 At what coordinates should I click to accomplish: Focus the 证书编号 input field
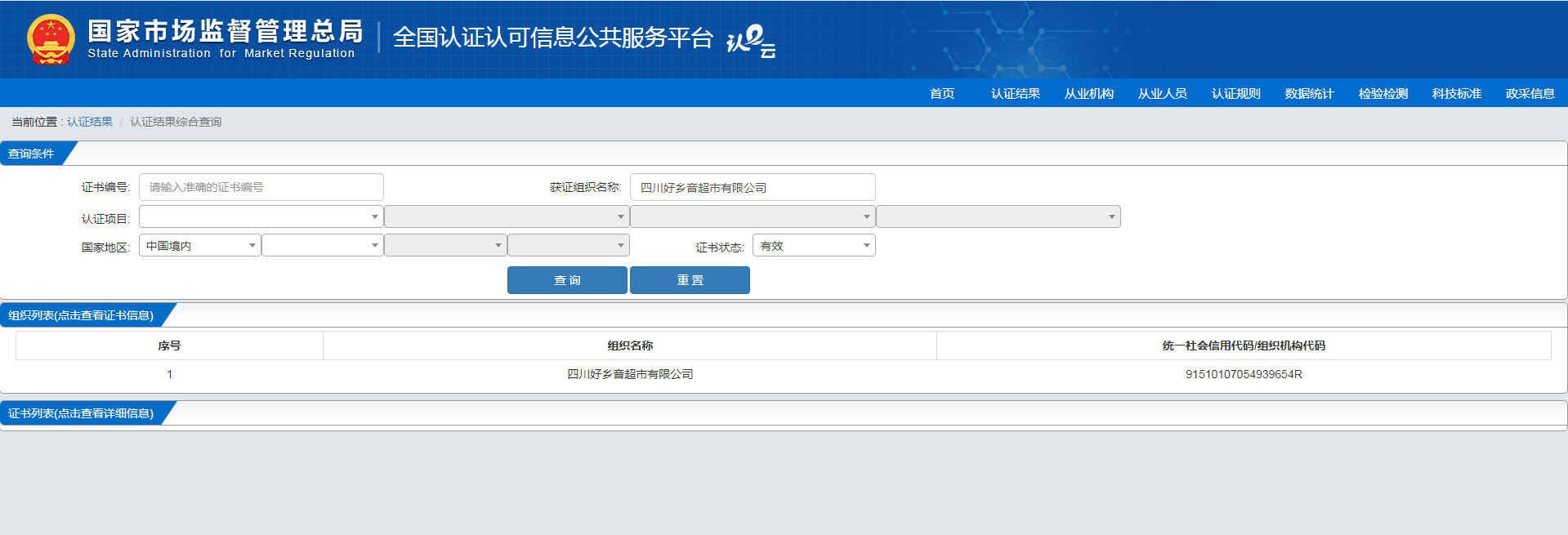point(261,187)
